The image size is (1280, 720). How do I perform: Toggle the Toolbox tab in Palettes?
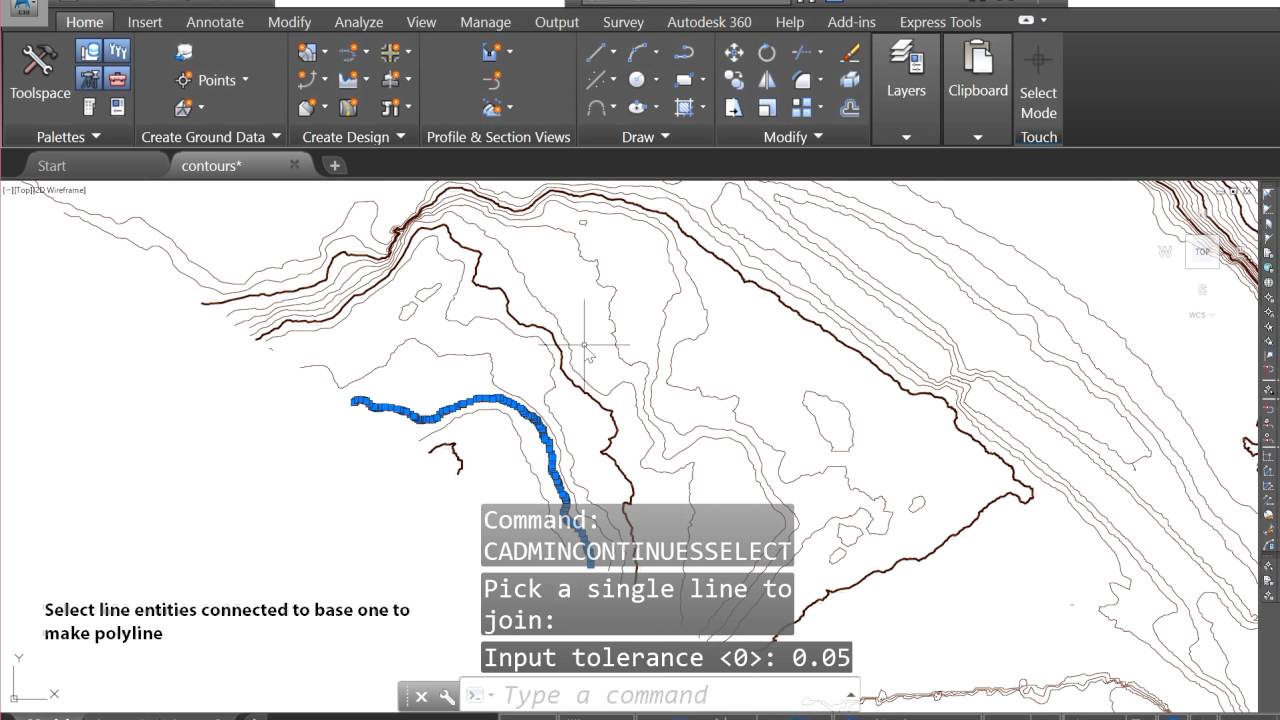pos(118,79)
